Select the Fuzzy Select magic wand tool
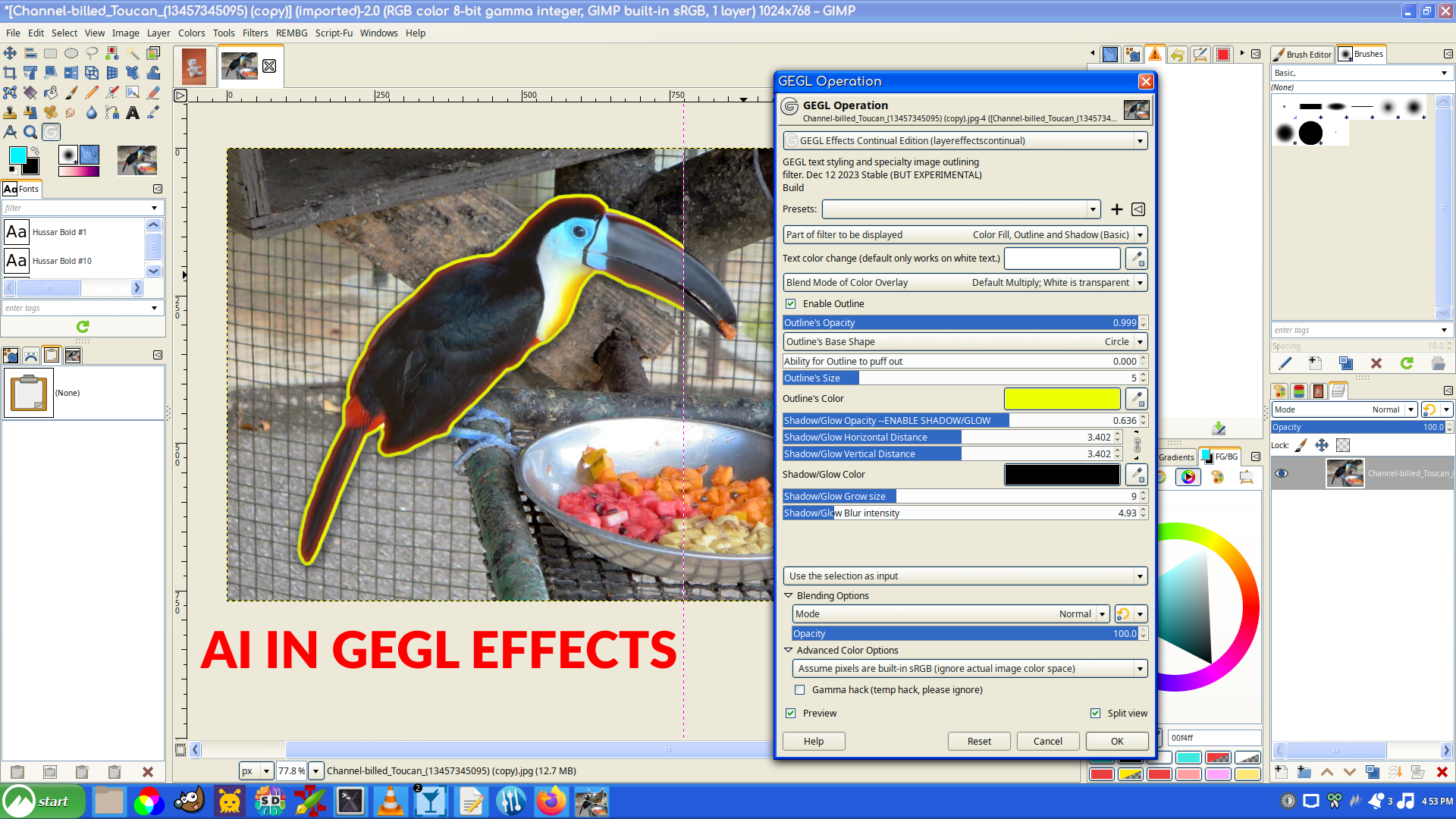 [x=133, y=53]
